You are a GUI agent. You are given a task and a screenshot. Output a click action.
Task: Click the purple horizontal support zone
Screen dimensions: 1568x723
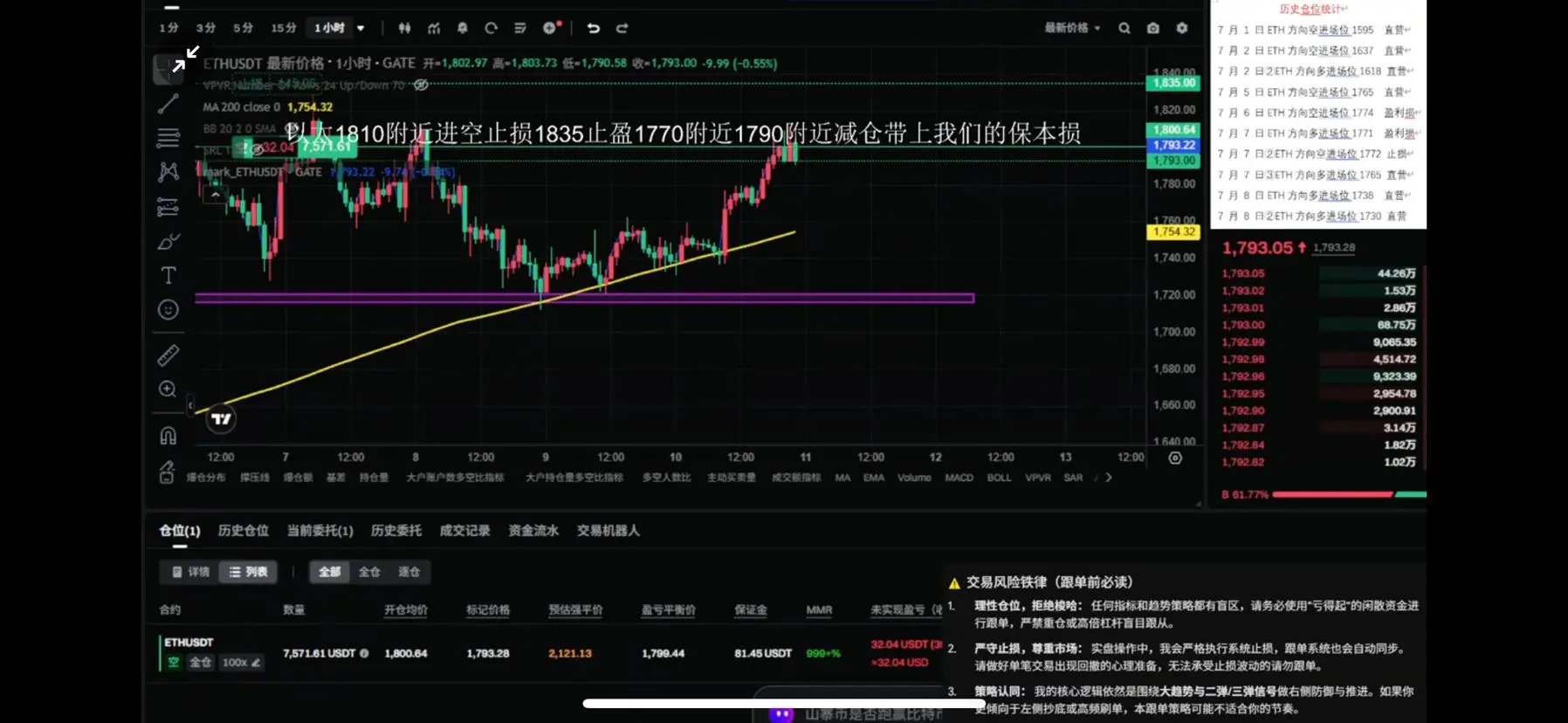tap(584, 298)
